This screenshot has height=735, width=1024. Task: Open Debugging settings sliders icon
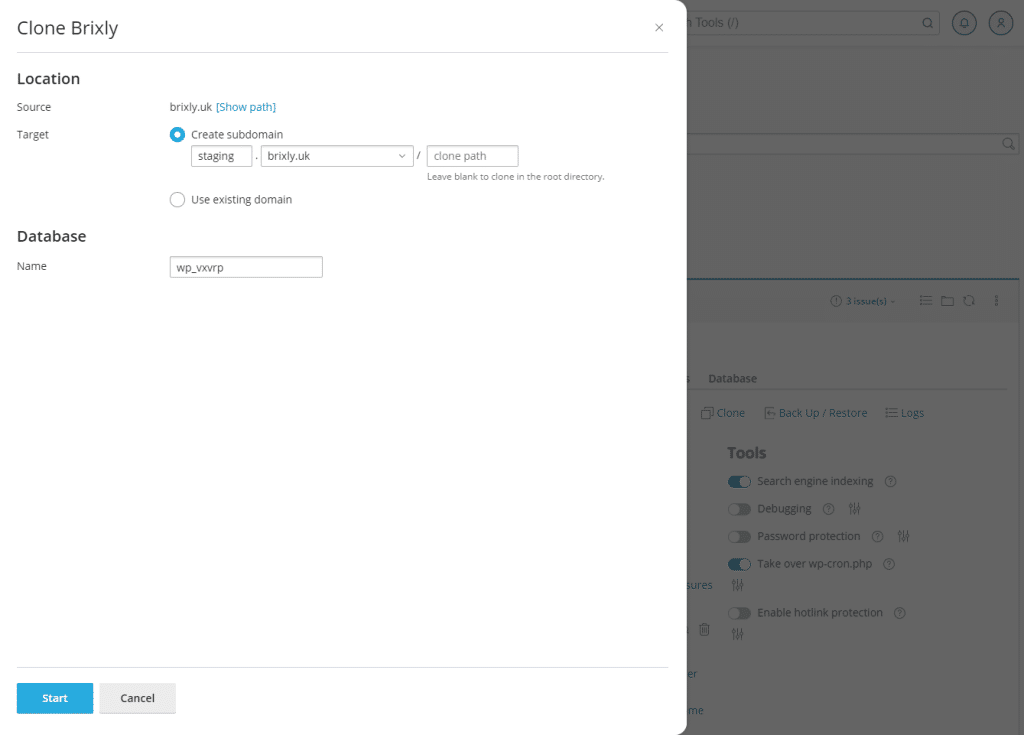pos(854,508)
